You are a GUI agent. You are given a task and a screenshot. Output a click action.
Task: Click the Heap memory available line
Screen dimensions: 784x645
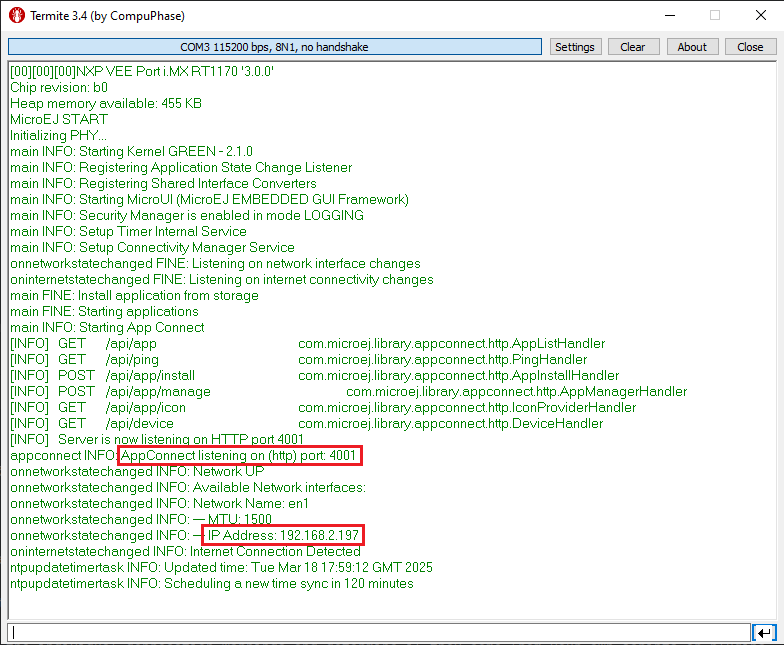click(106, 103)
